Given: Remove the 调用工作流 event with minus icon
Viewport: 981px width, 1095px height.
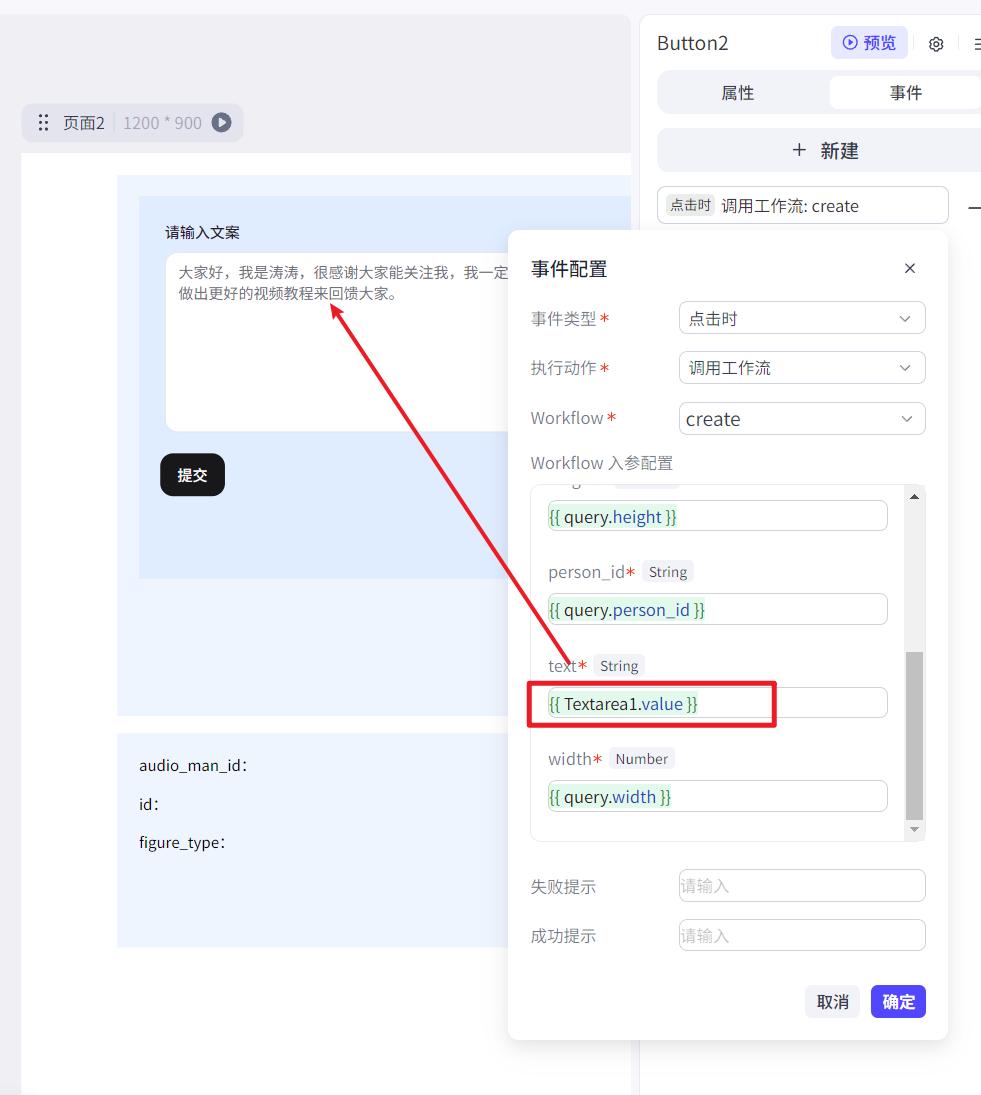Looking at the screenshot, I should 973,207.
